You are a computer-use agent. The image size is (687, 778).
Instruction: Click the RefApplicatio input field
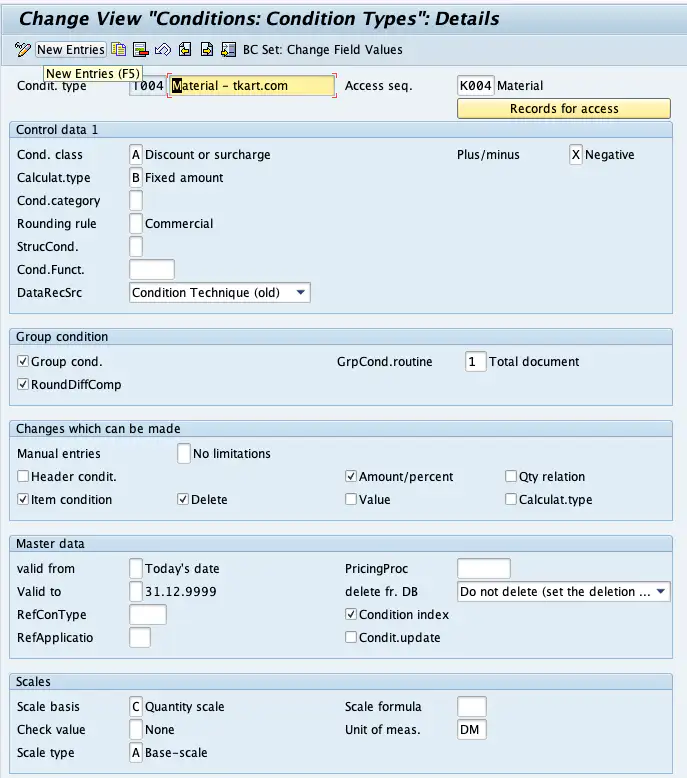[x=140, y=638]
